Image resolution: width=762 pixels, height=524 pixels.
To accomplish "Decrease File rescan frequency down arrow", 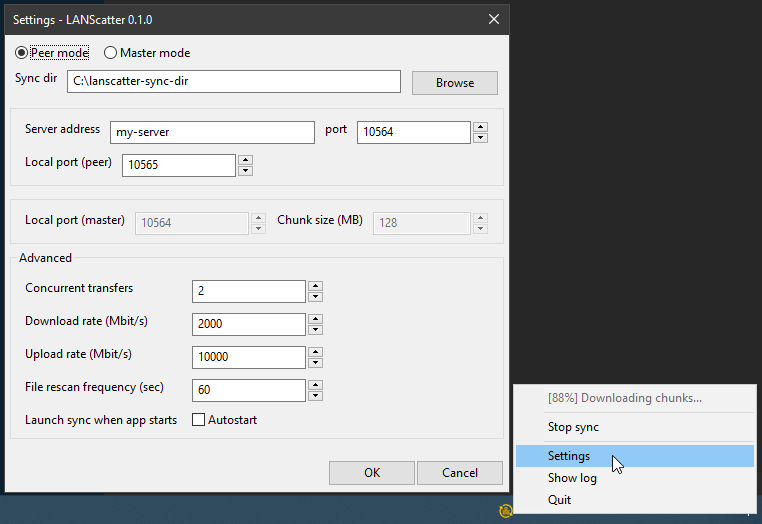I will [x=315, y=396].
